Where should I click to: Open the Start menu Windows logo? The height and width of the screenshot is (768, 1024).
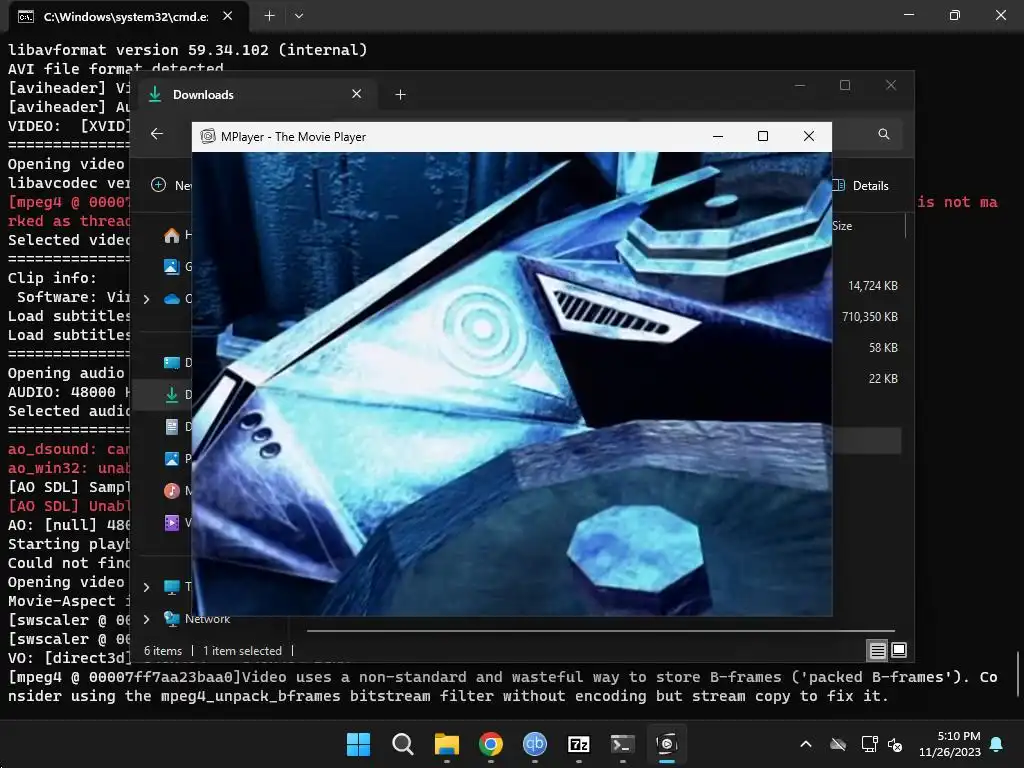point(358,744)
